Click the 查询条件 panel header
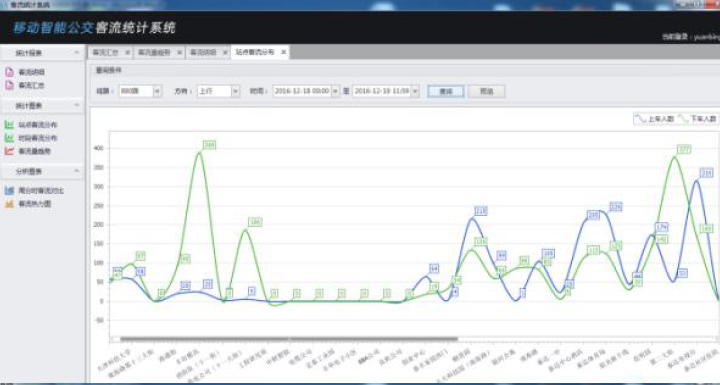This screenshot has width=720, height=385. point(405,70)
